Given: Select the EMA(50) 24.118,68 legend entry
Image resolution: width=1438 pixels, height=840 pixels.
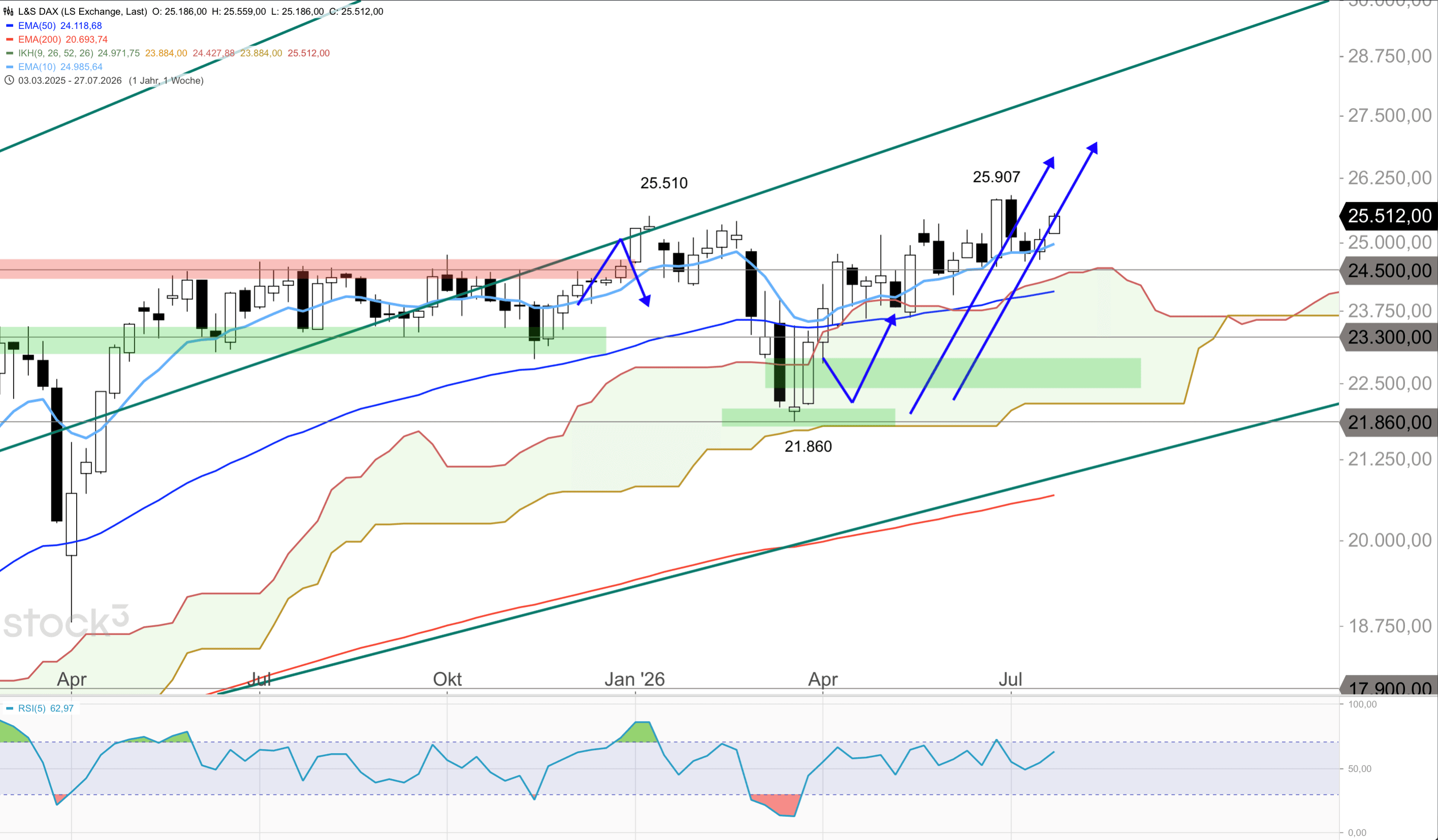Looking at the screenshot, I should point(60,26).
